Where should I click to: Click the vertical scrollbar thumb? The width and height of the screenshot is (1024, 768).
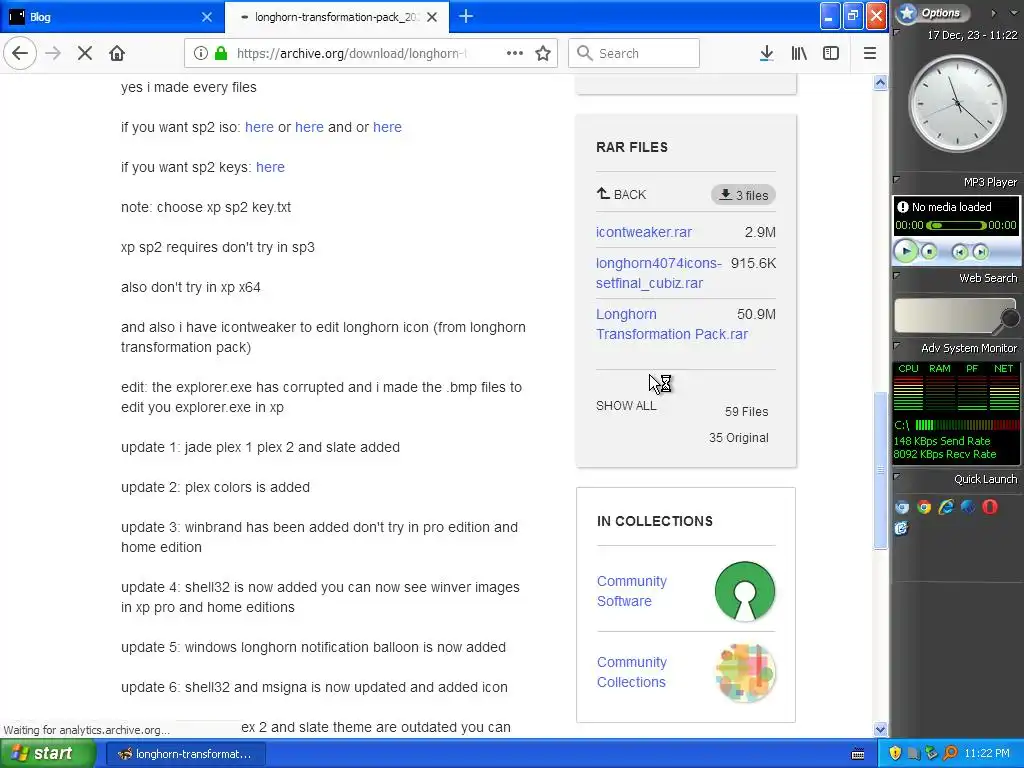pyautogui.click(x=880, y=470)
